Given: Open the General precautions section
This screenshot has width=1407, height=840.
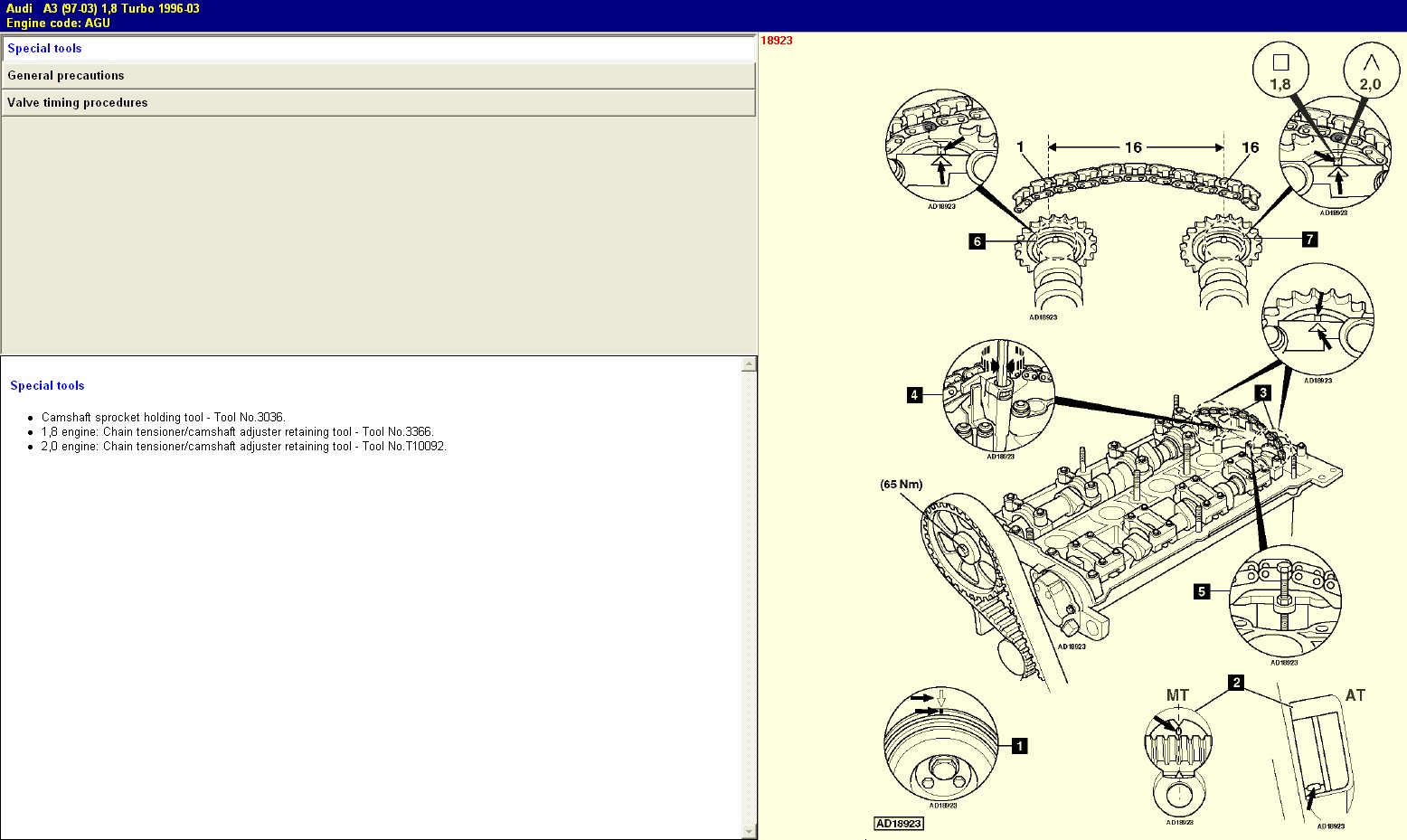Looking at the screenshot, I should 378,76.
